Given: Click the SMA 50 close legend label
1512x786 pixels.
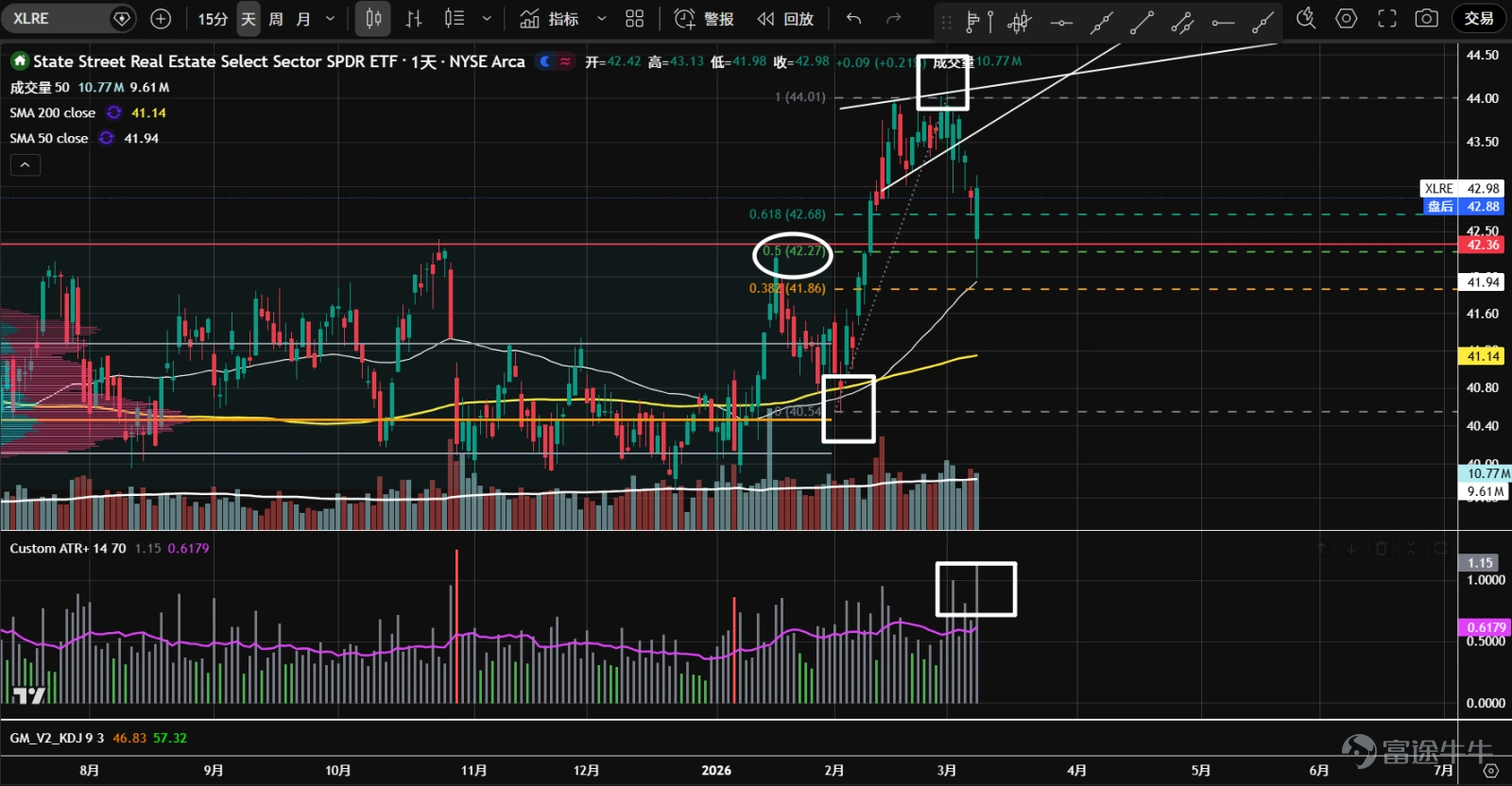Looking at the screenshot, I should pyautogui.click(x=49, y=138).
